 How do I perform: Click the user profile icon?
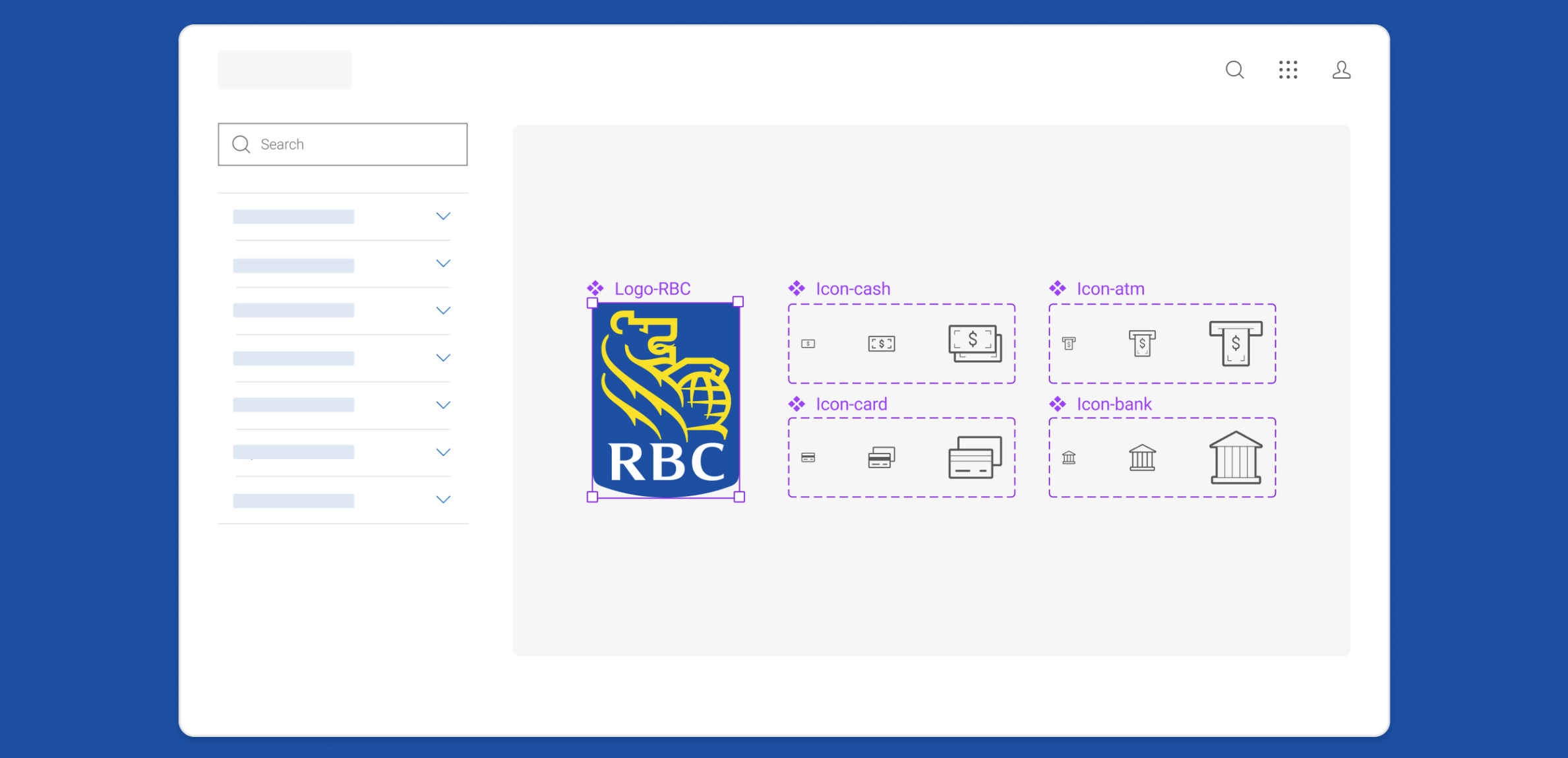(1341, 70)
